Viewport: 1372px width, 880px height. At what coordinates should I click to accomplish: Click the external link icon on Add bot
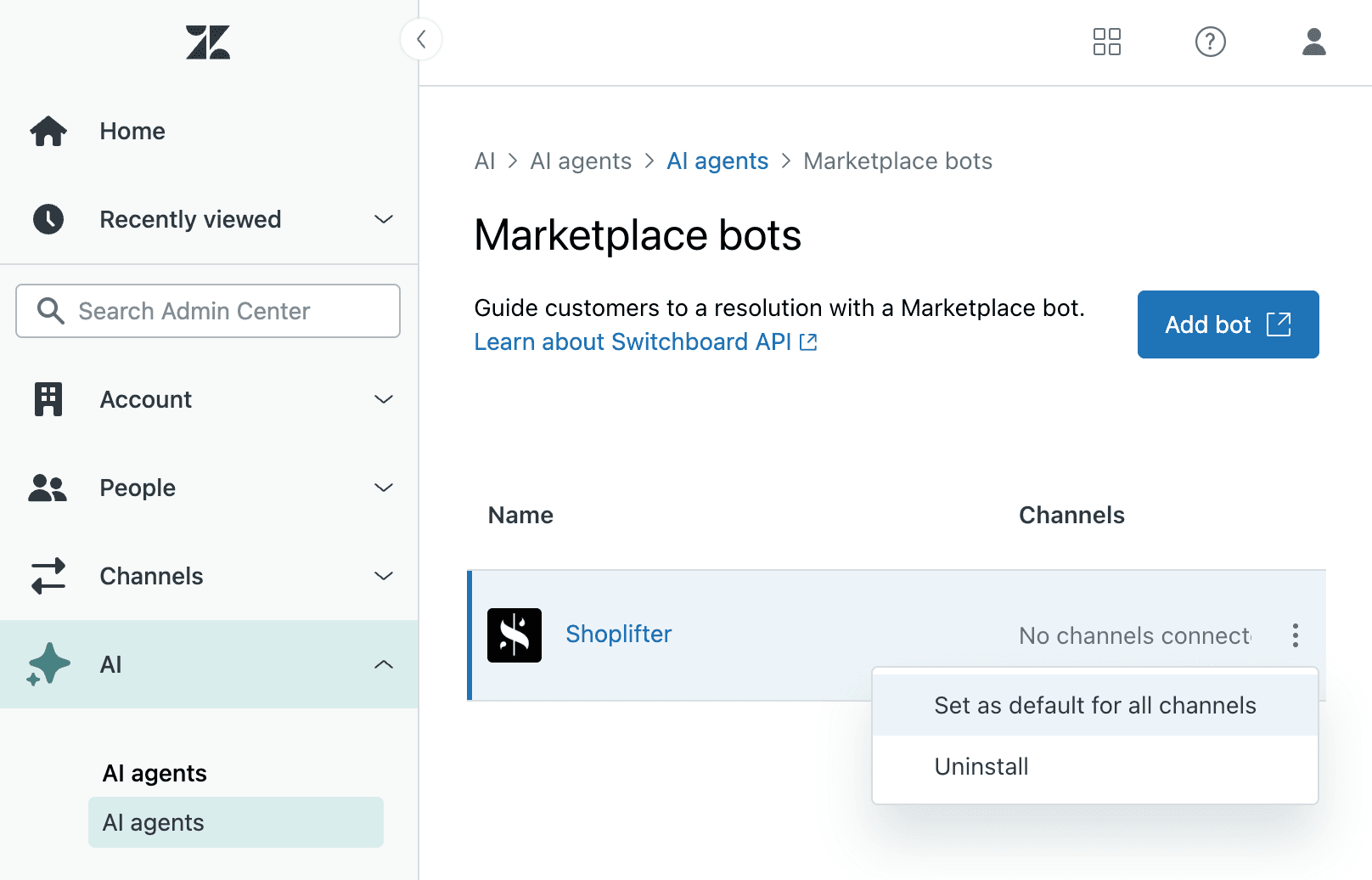(1279, 324)
